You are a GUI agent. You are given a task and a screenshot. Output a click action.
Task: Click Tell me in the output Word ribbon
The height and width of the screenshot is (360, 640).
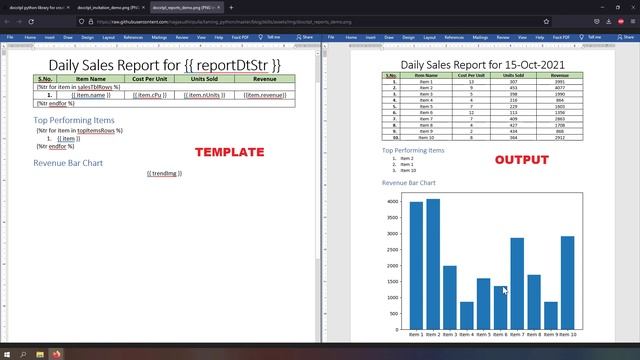coord(590,37)
